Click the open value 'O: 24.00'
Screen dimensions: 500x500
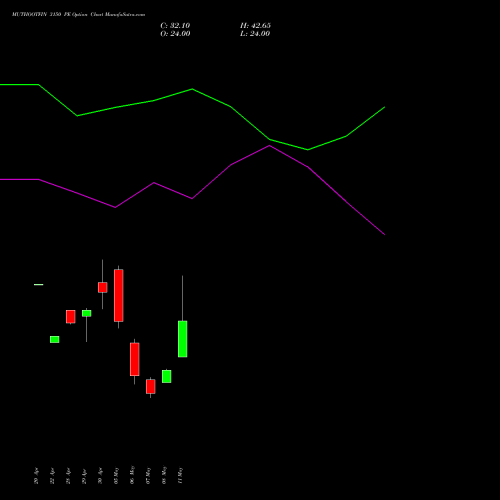[175, 34]
